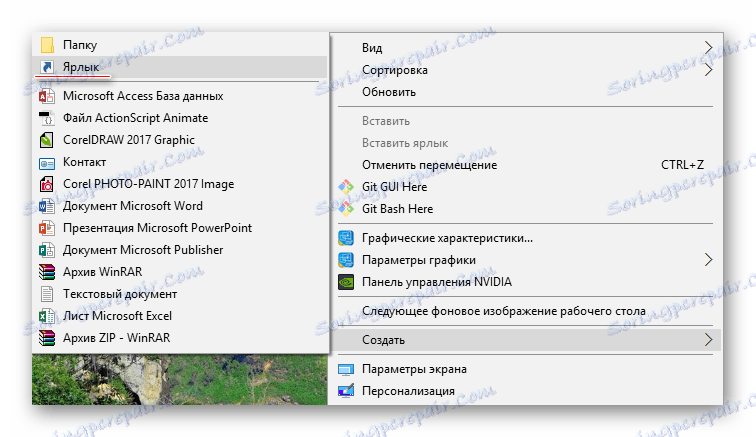Create Corel PHOTO-PAINT 2017 Image

[180, 184]
